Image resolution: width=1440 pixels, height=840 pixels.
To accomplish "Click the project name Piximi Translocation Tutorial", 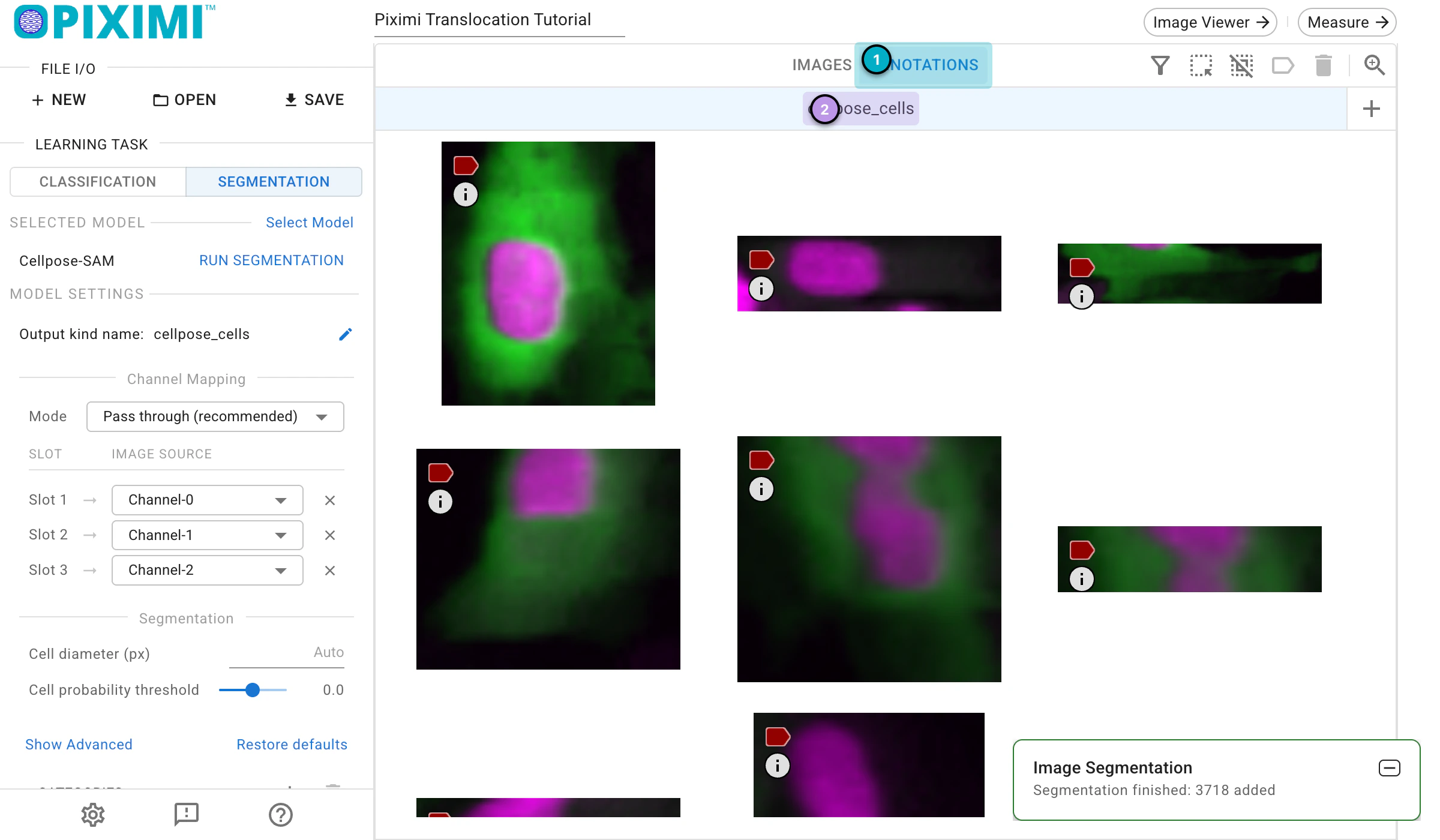I will pos(499,20).
